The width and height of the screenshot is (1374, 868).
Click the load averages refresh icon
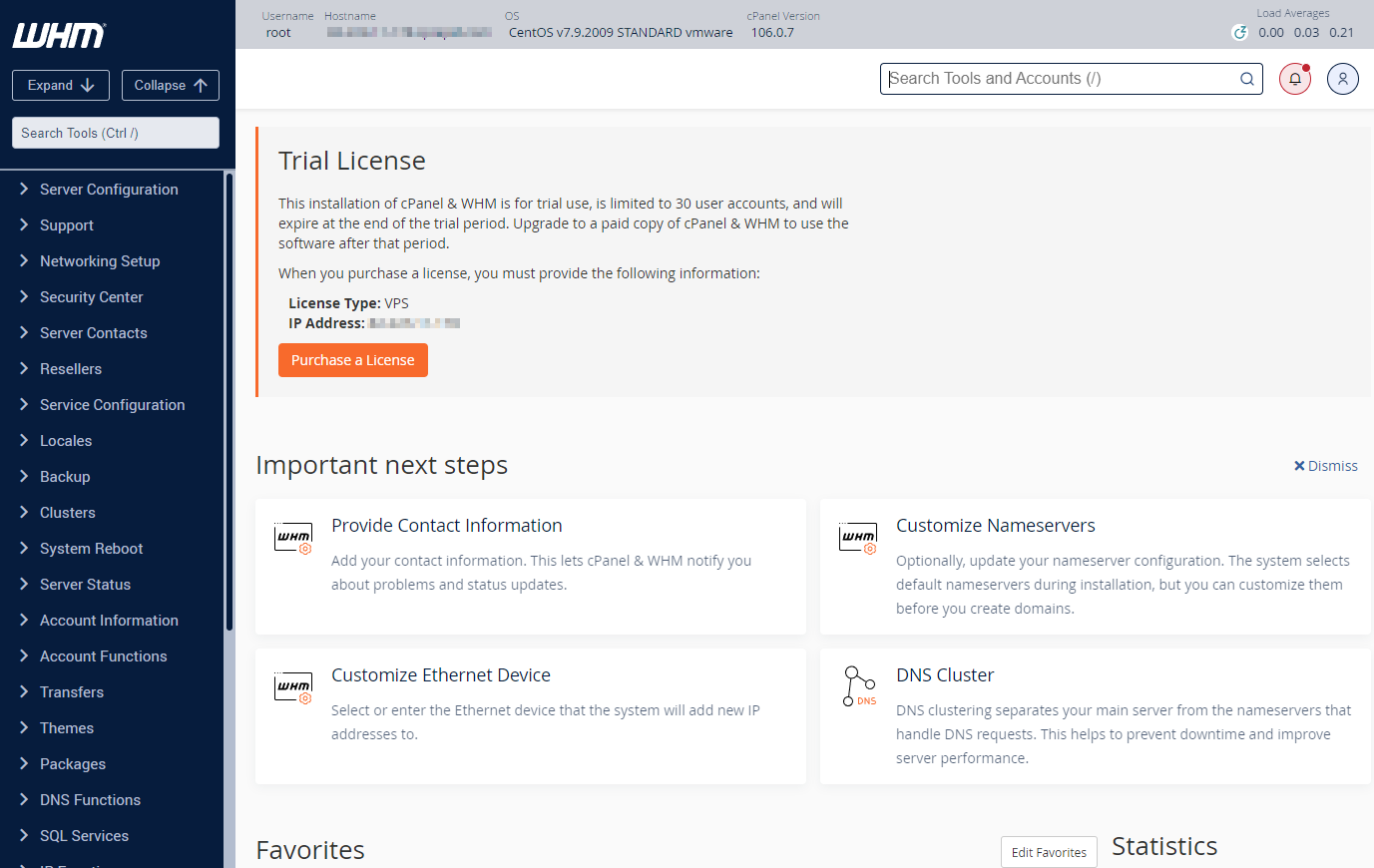coord(1239,33)
